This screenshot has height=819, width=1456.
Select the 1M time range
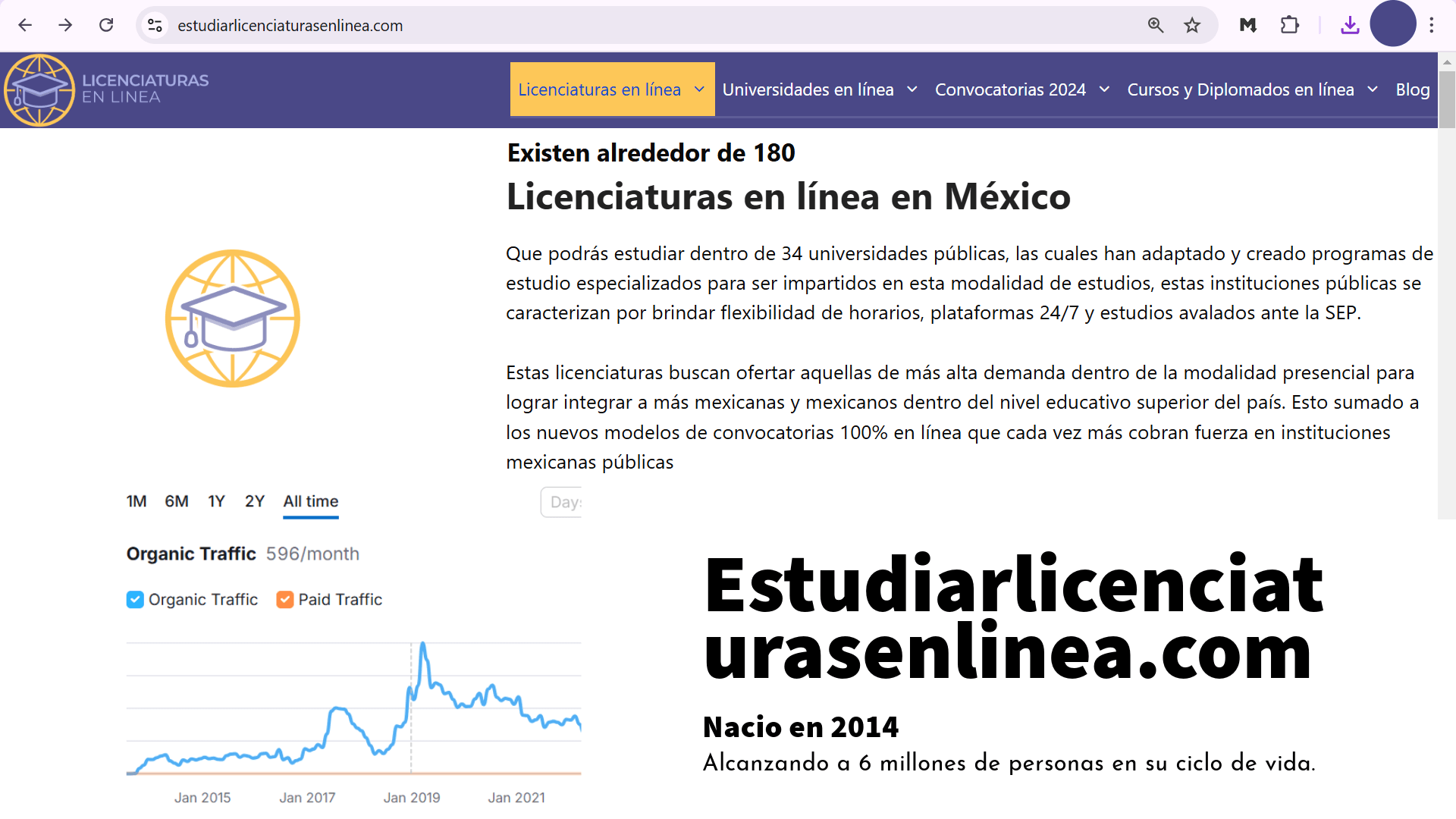(x=136, y=501)
